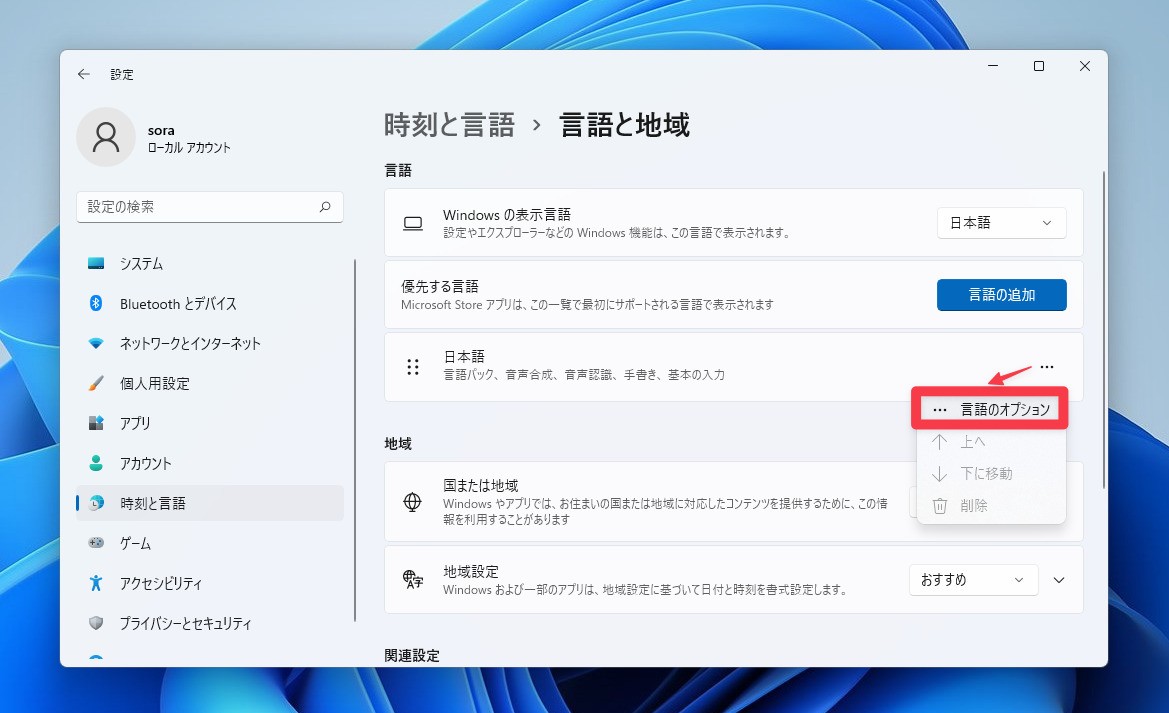This screenshot has width=1169, height=713.
Task: Click the sidebar vertical scrollbar
Action: [355, 440]
